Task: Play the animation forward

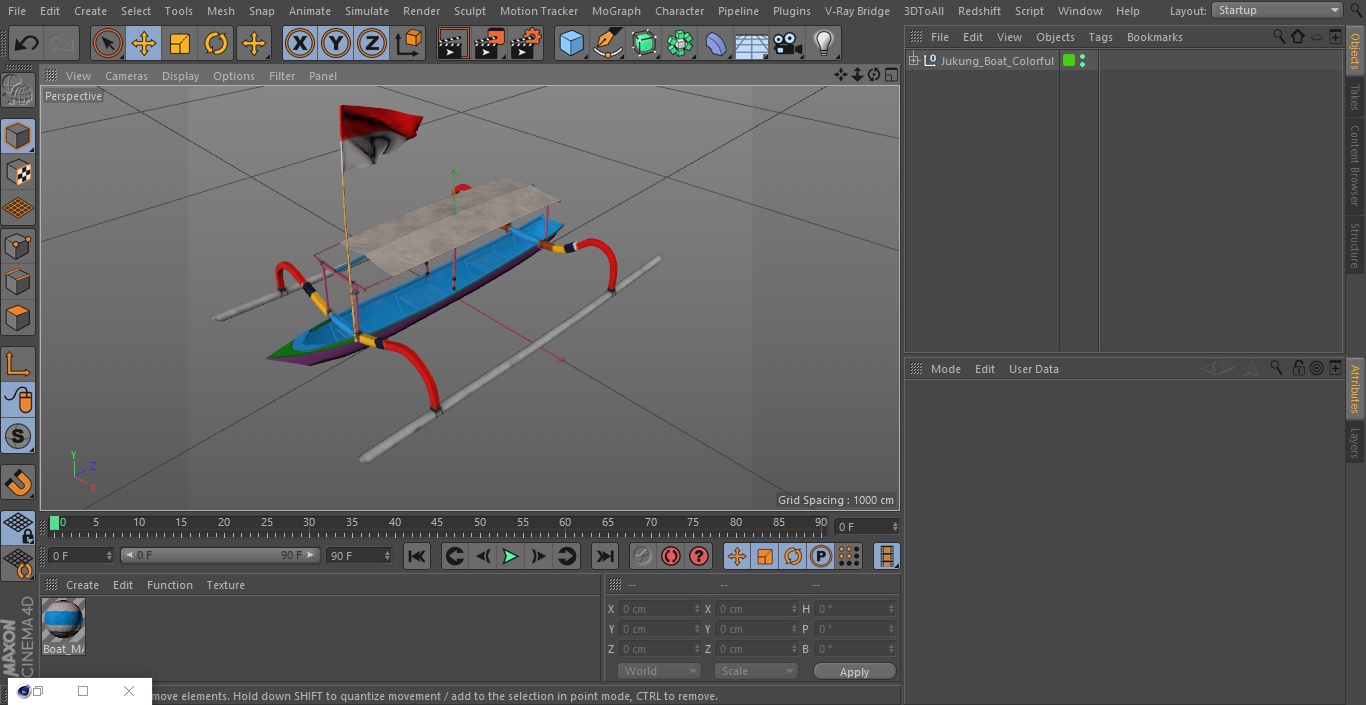Action: click(x=510, y=556)
